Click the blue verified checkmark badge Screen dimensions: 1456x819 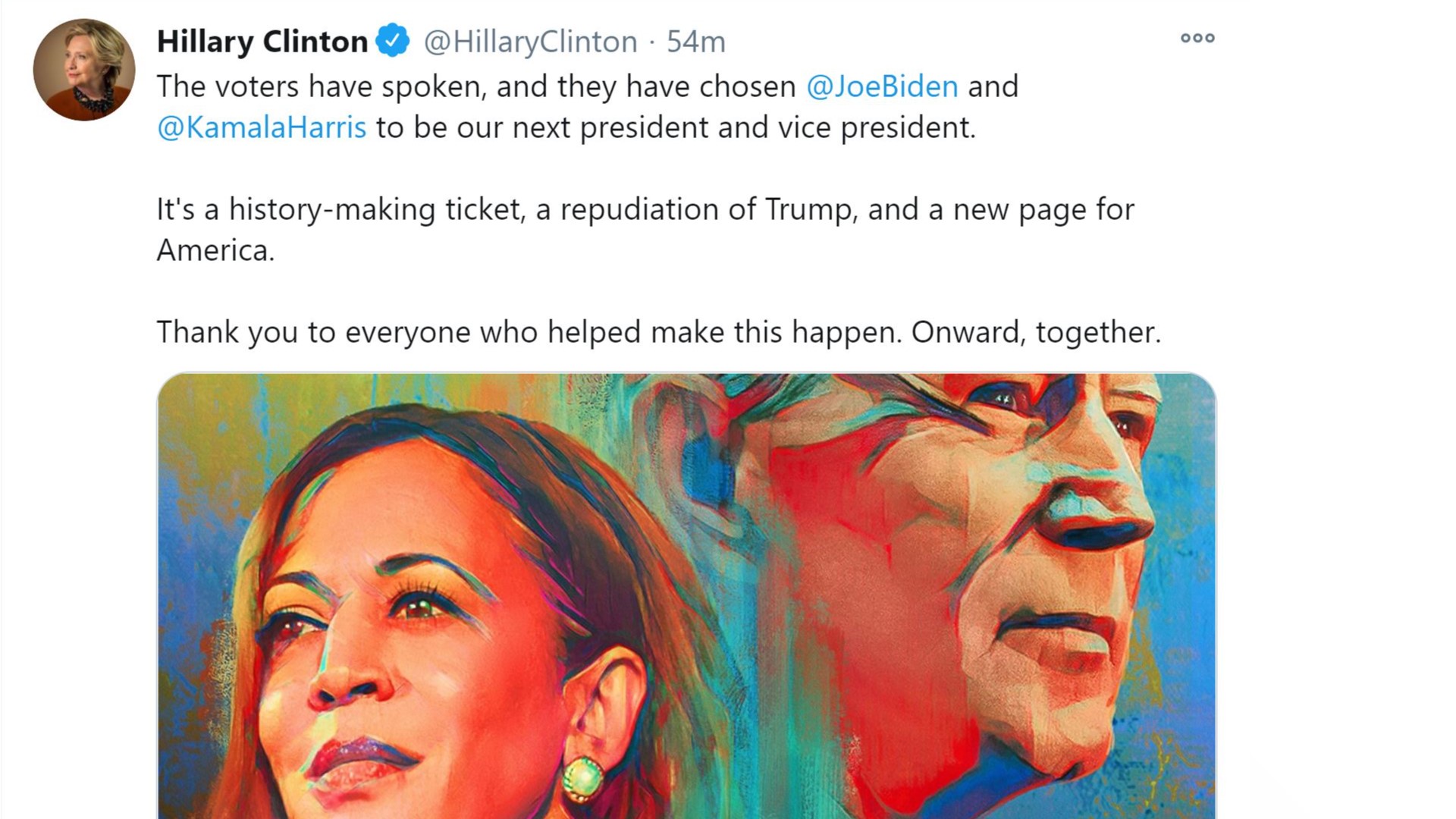(x=393, y=41)
